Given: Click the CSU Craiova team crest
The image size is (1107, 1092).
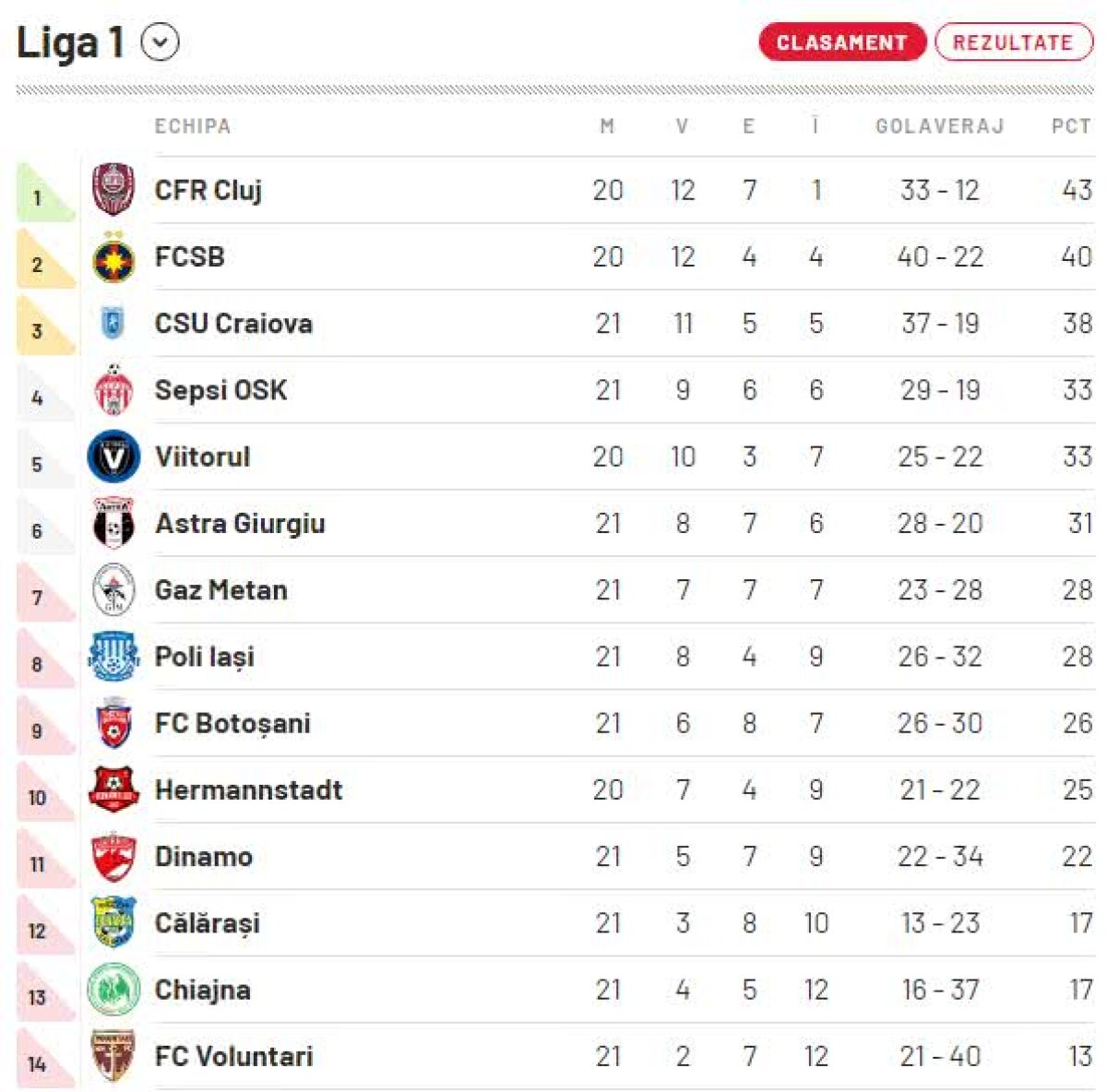Looking at the screenshot, I should pyautogui.click(x=113, y=324).
